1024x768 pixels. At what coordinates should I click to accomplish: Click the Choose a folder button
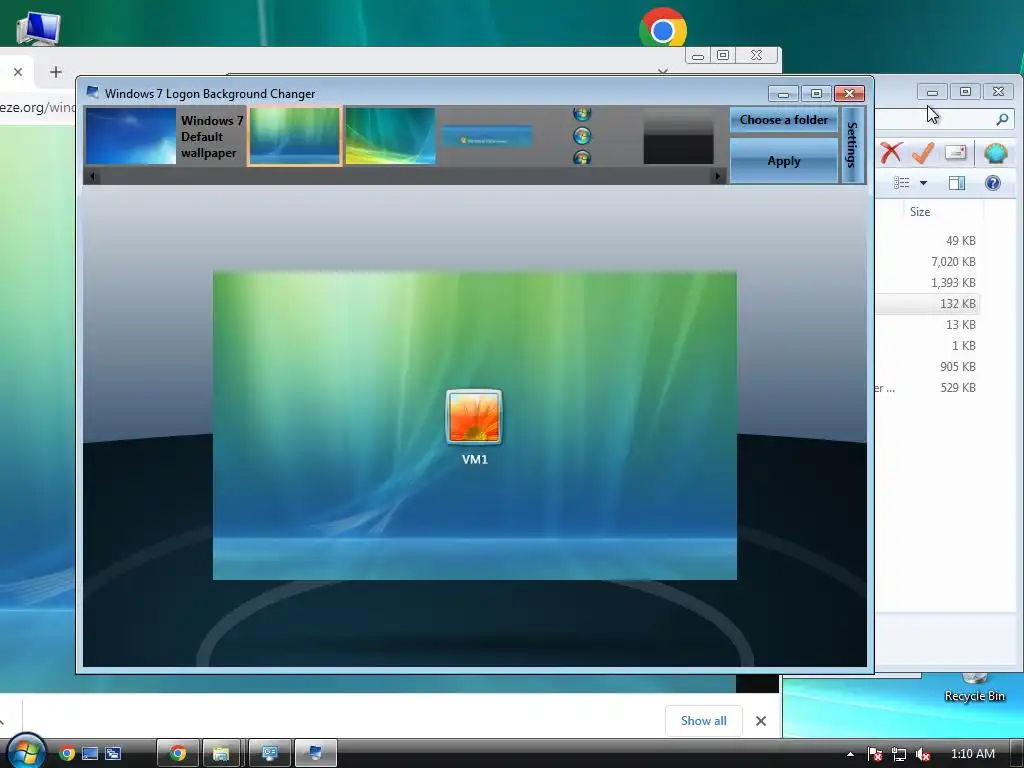pyautogui.click(x=784, y=120)
